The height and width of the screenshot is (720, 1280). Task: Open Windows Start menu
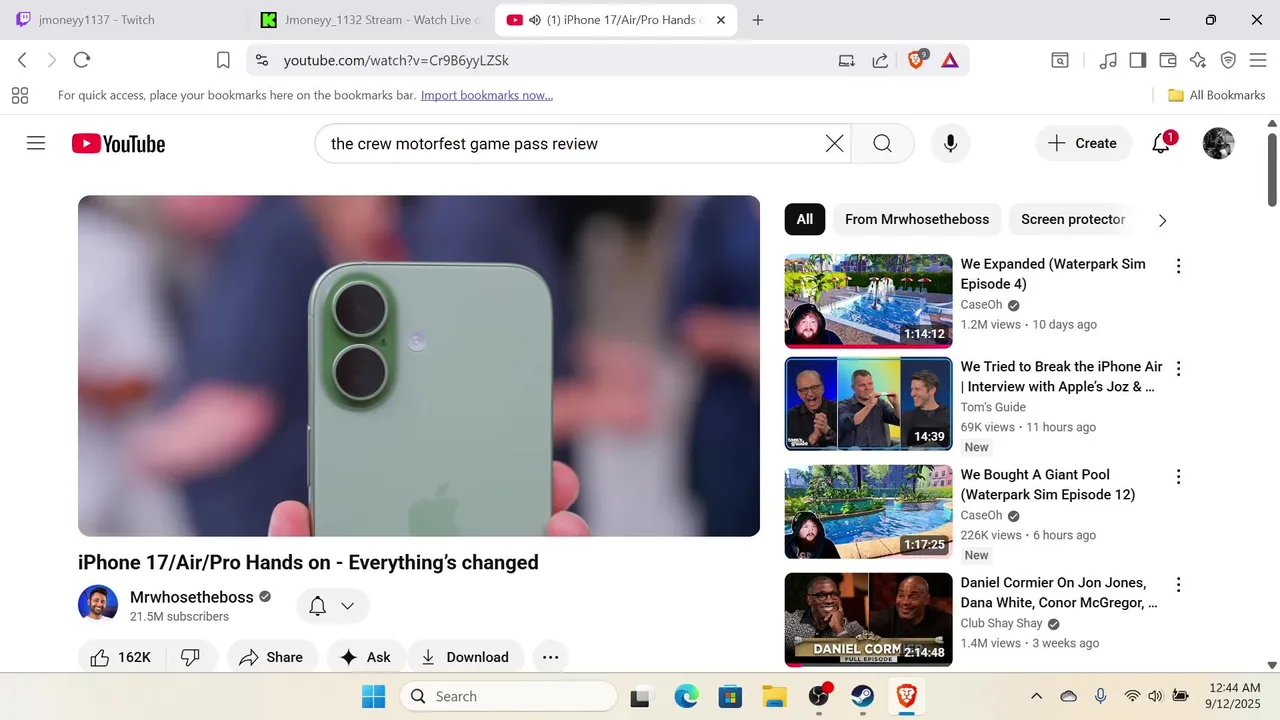coord(373,696)
